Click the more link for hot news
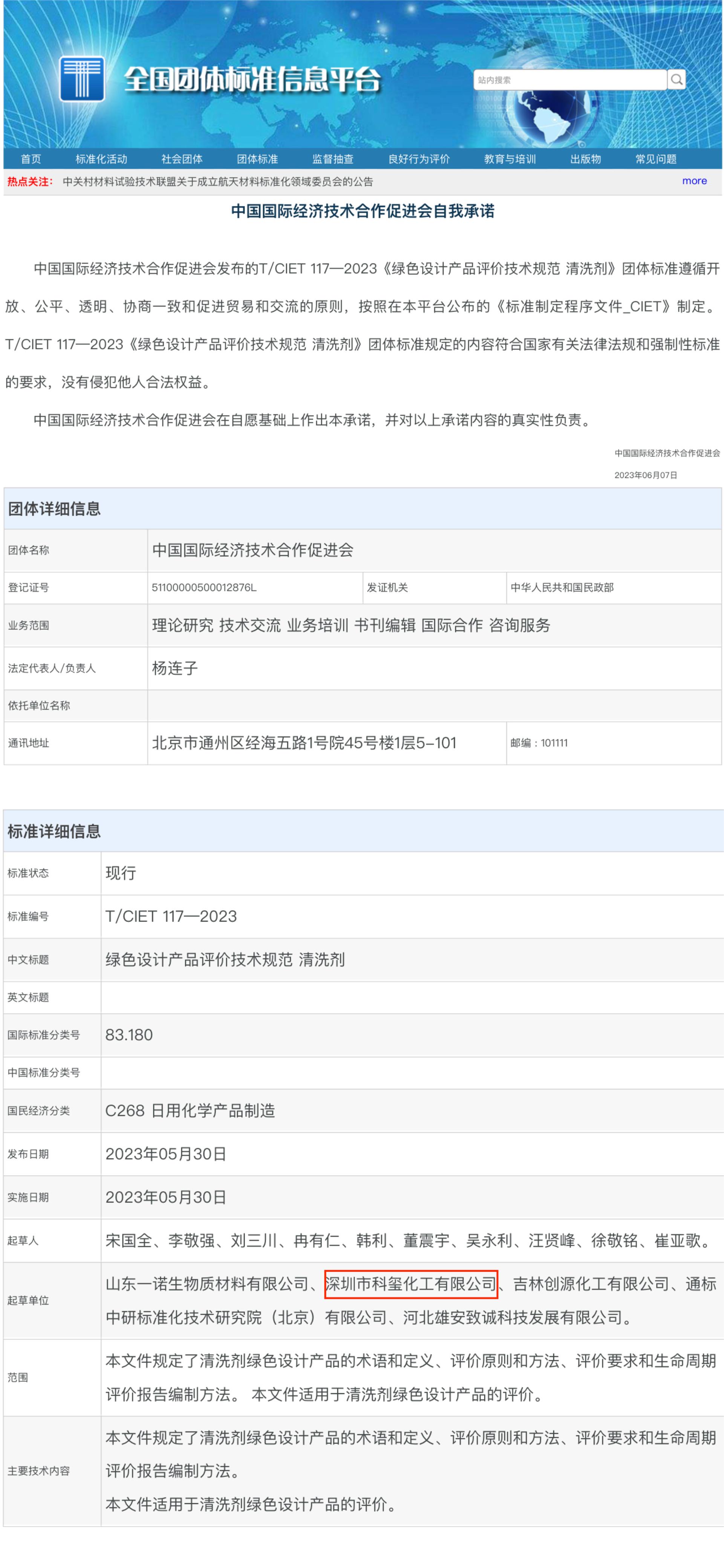 693,181
